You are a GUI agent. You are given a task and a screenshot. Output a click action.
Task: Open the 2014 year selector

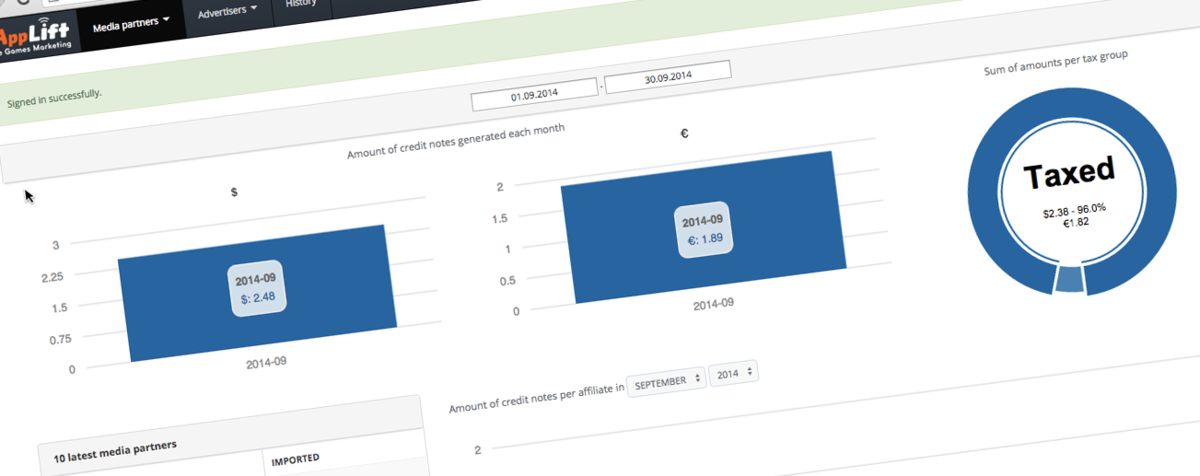point(733,374)
